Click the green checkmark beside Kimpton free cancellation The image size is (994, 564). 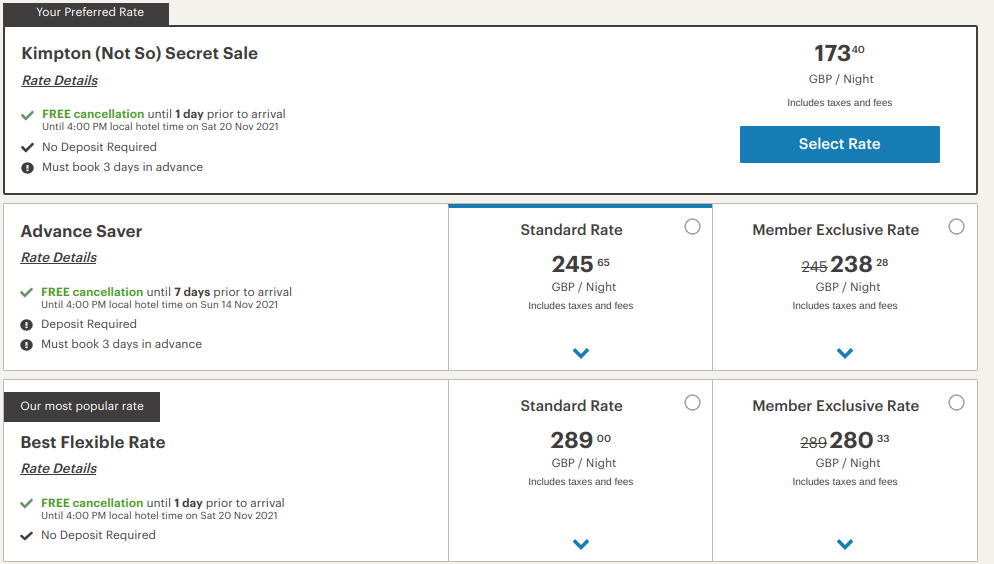pos(28,115)
